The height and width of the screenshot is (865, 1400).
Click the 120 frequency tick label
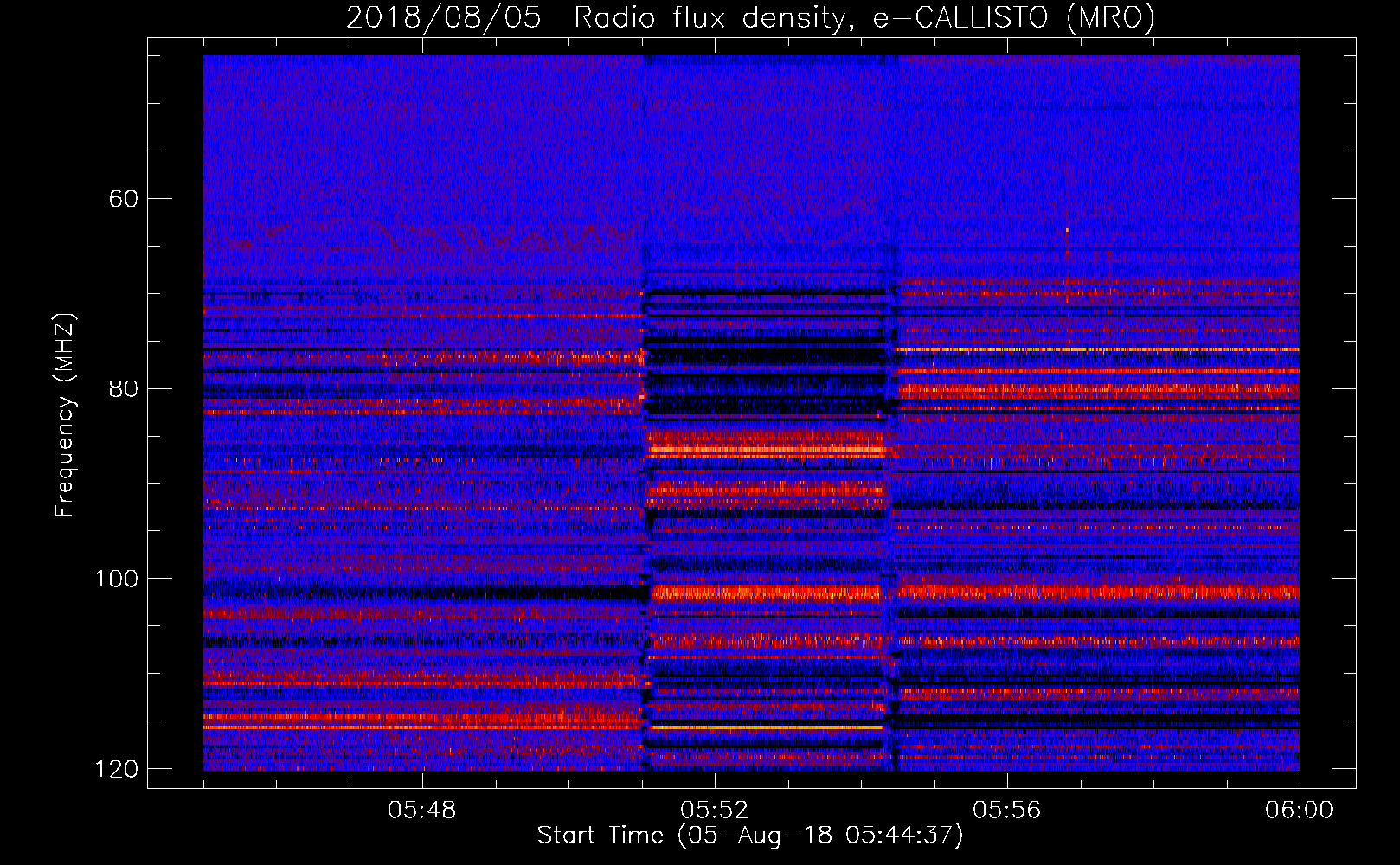(x=116, y=769)
